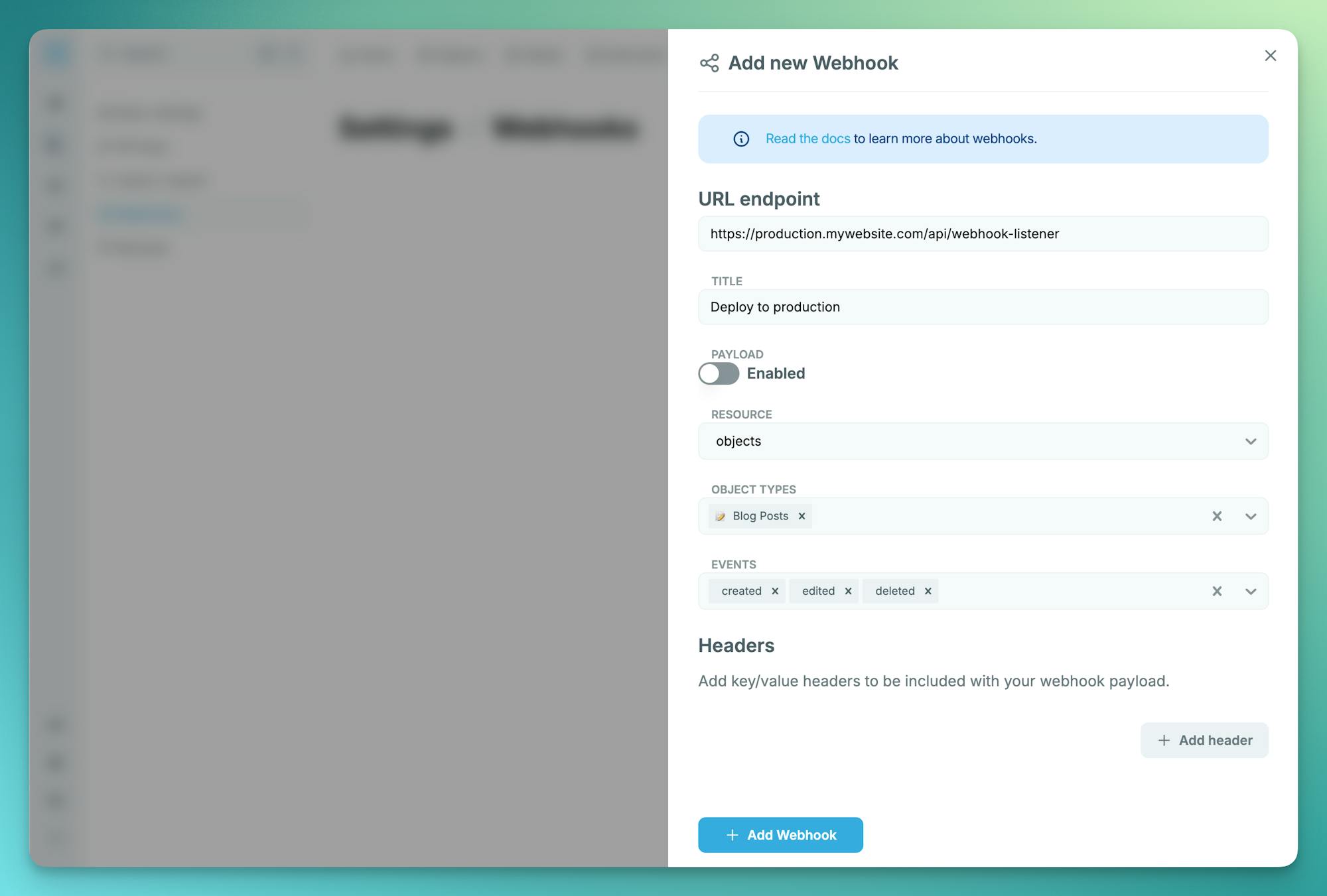Close the Add new Webhook panel
1327x896 pixels.
[1270, 56]
